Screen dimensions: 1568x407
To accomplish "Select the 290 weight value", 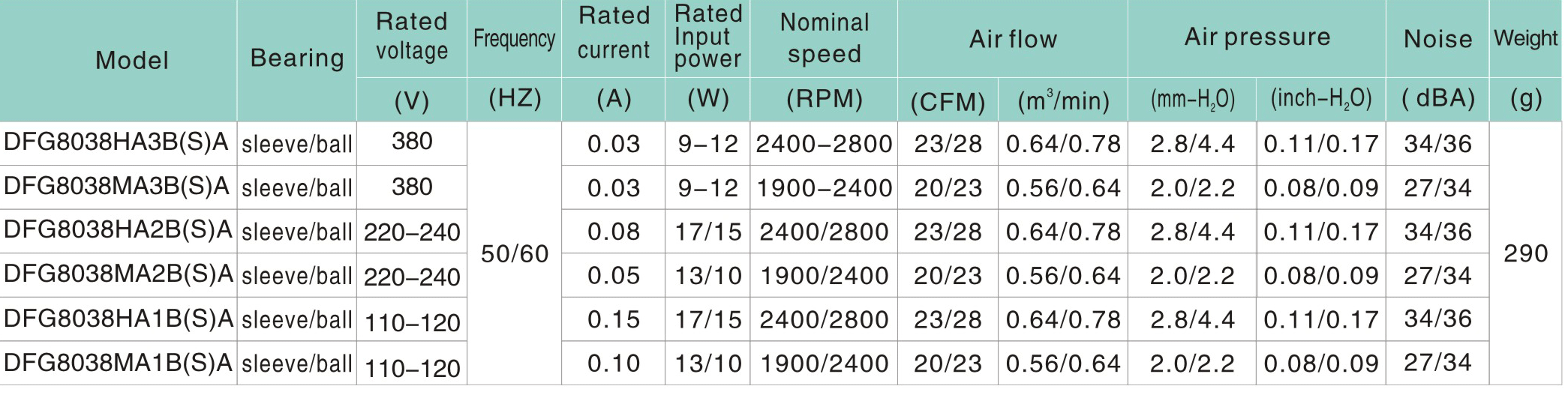I will pos(1525,253).
